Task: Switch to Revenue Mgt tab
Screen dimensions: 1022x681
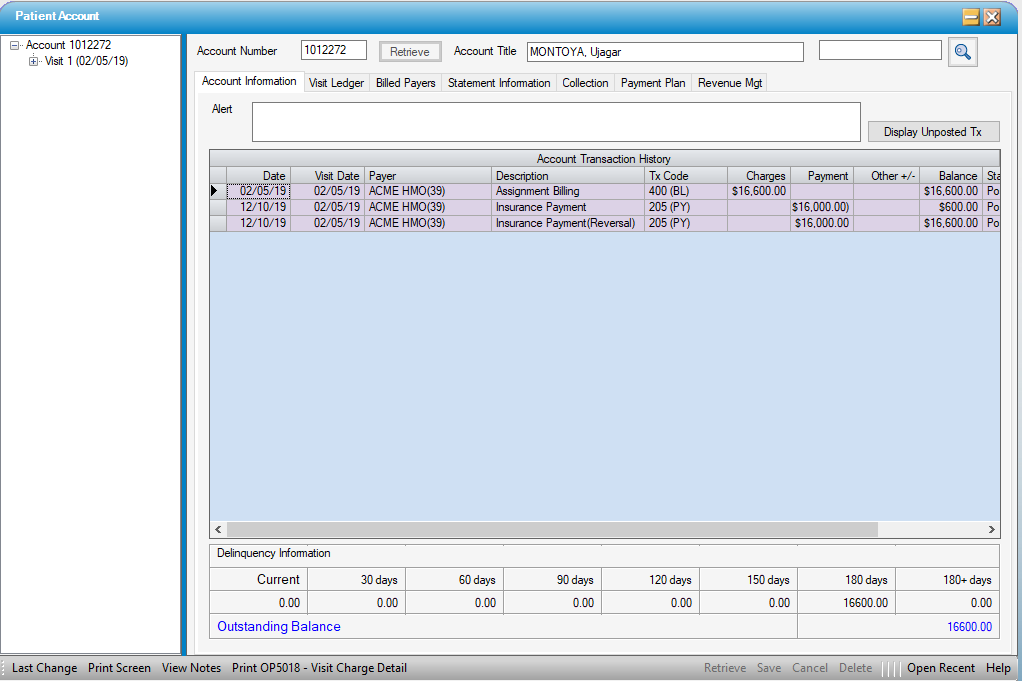Action: [x=730, y=83]
